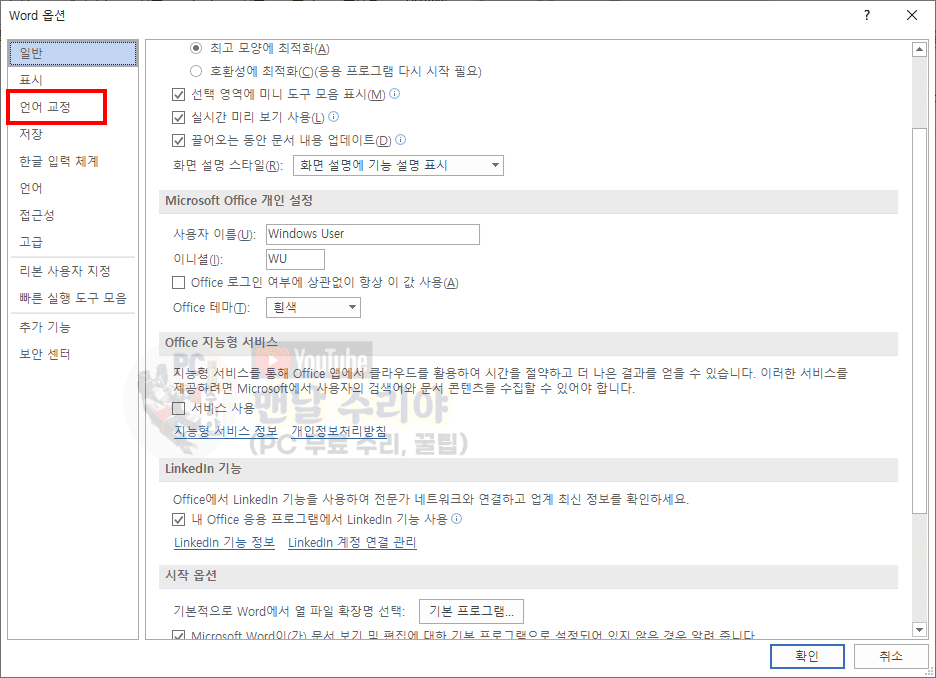Click the 취소 button
The height and width of the screenshot is (678, 936).
pyautogui.click(x=891, y=656)
